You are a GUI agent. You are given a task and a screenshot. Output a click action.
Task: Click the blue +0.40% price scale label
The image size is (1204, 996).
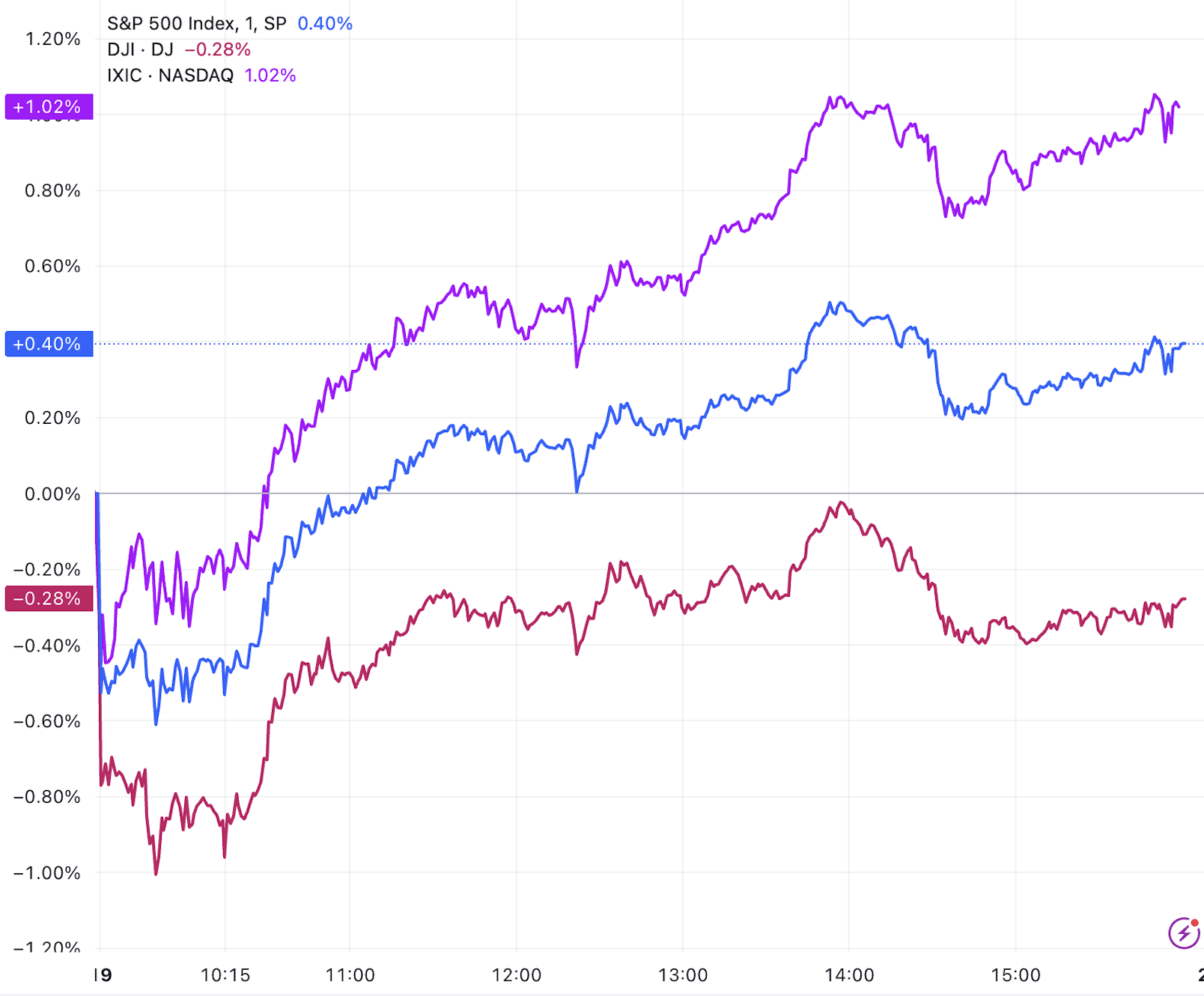tap(49, 344)
